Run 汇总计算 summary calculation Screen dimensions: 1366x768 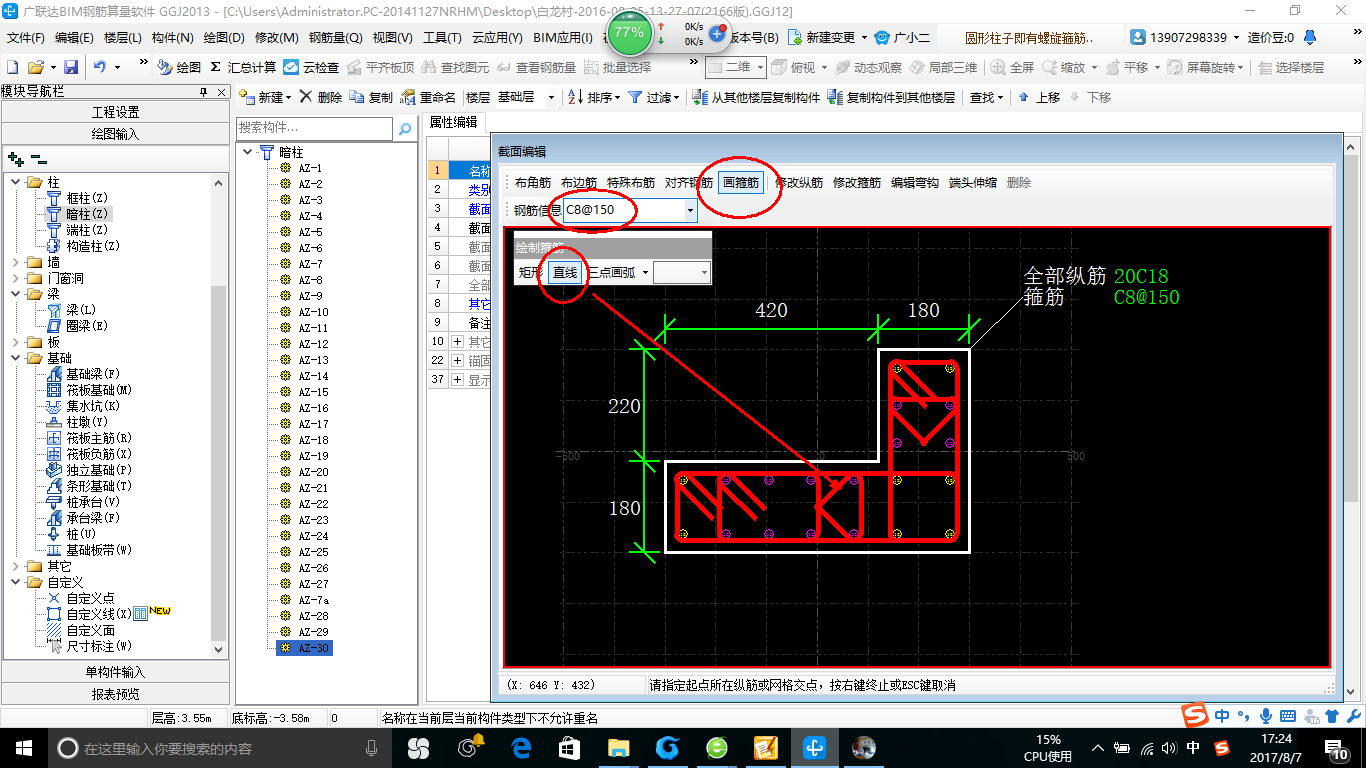coord(243,67)
